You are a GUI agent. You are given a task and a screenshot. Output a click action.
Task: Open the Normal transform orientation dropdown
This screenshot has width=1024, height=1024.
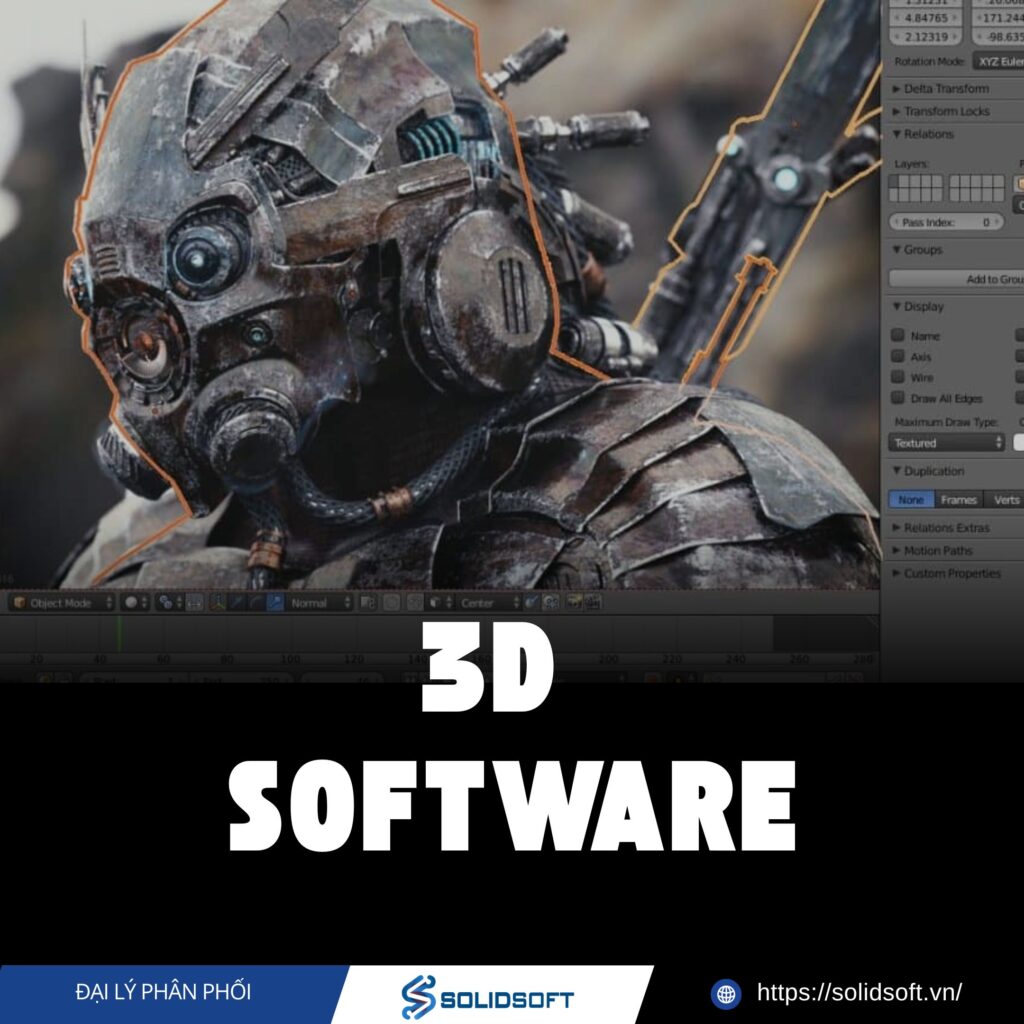coord(318,603)
